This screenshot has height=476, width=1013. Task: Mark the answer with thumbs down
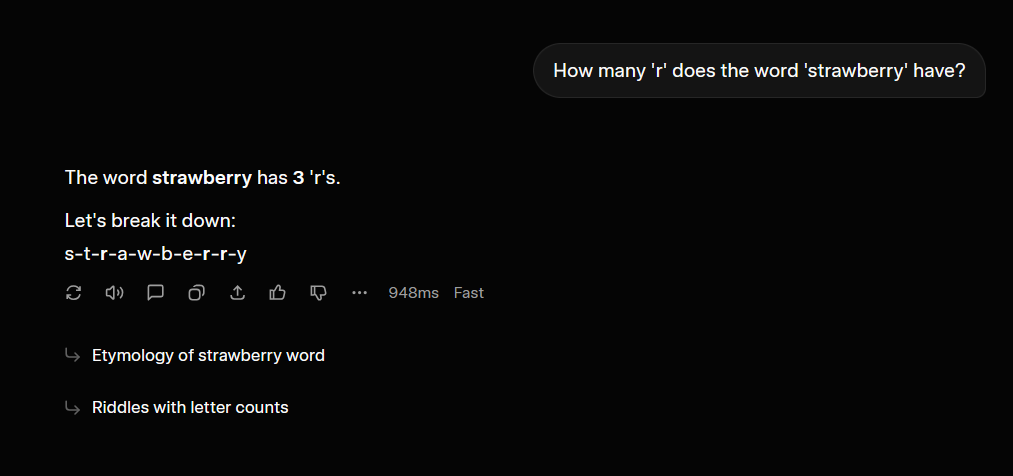point(319,293)
